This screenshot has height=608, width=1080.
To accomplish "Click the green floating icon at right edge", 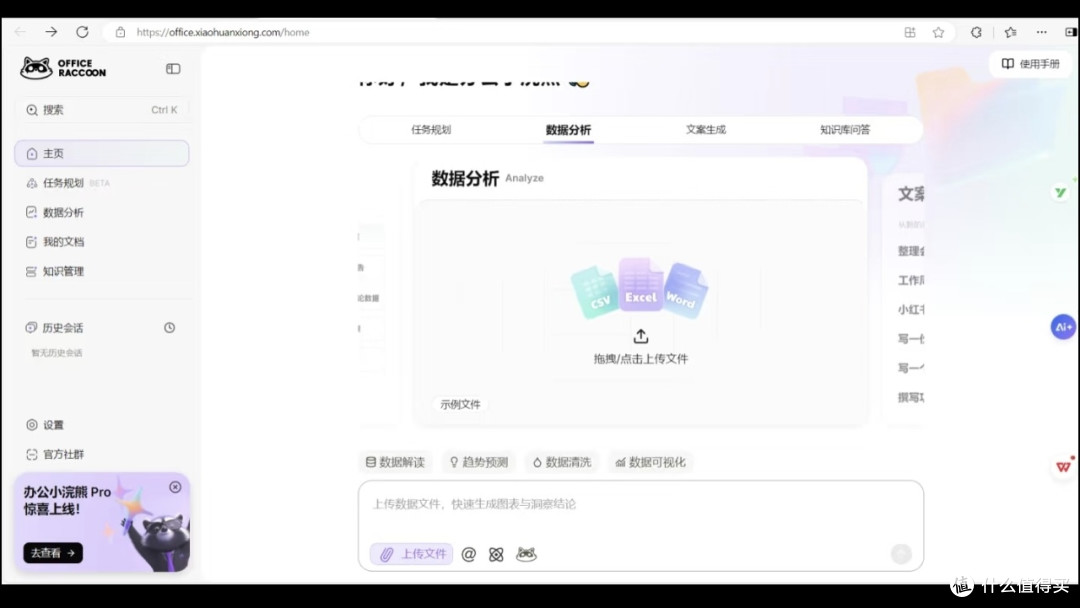I will [1060, 193].
